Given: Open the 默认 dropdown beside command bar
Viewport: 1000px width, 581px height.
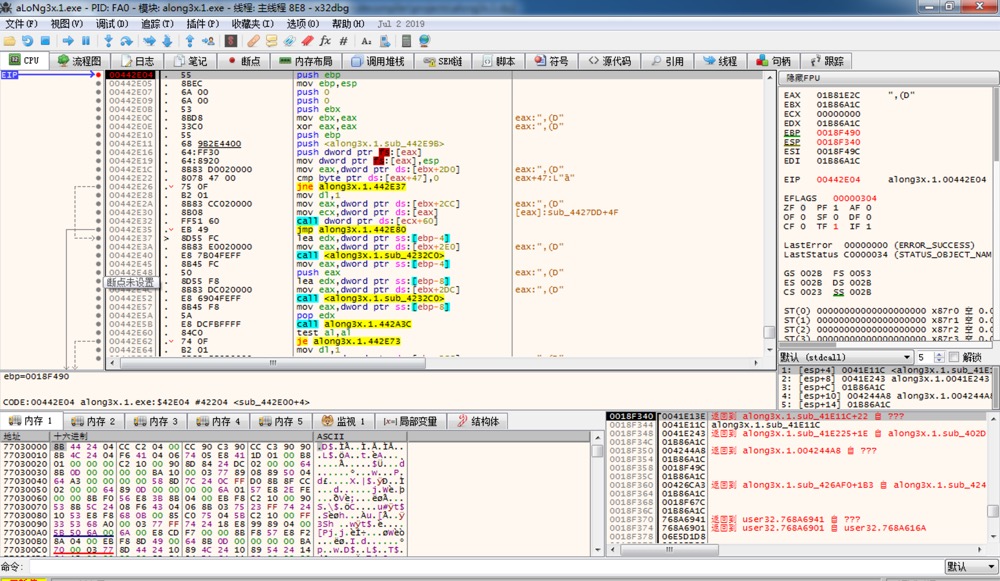Looking at the screenshot, I should point(971,566).
